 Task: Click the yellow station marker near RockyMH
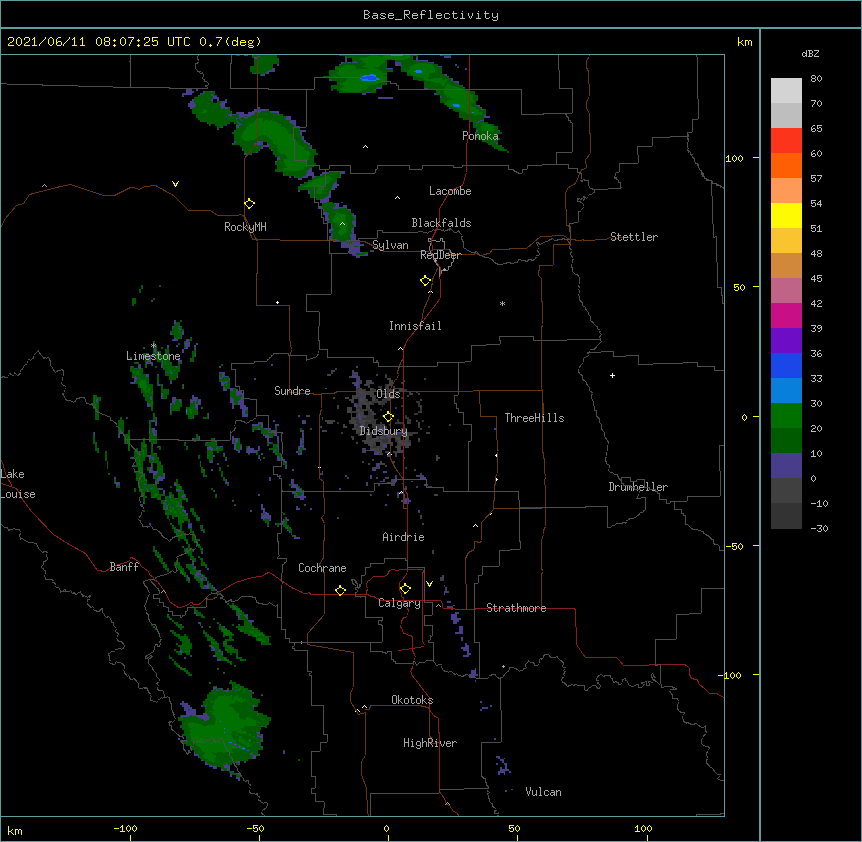pos(249,204)
